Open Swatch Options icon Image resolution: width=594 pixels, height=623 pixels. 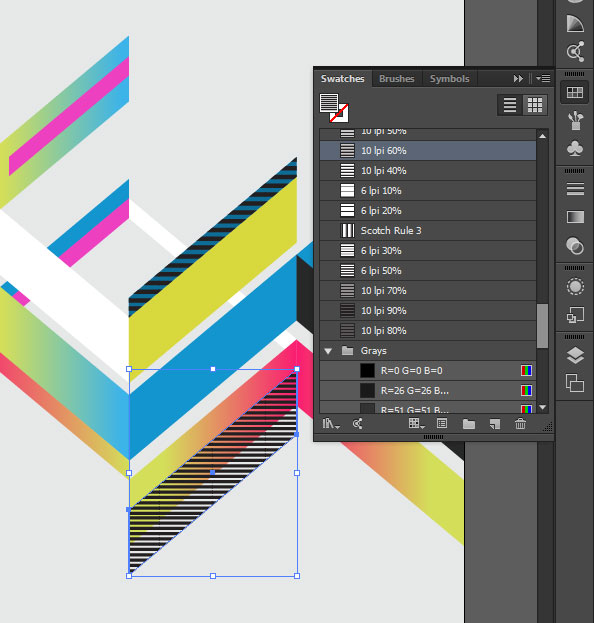click(442, 424)
